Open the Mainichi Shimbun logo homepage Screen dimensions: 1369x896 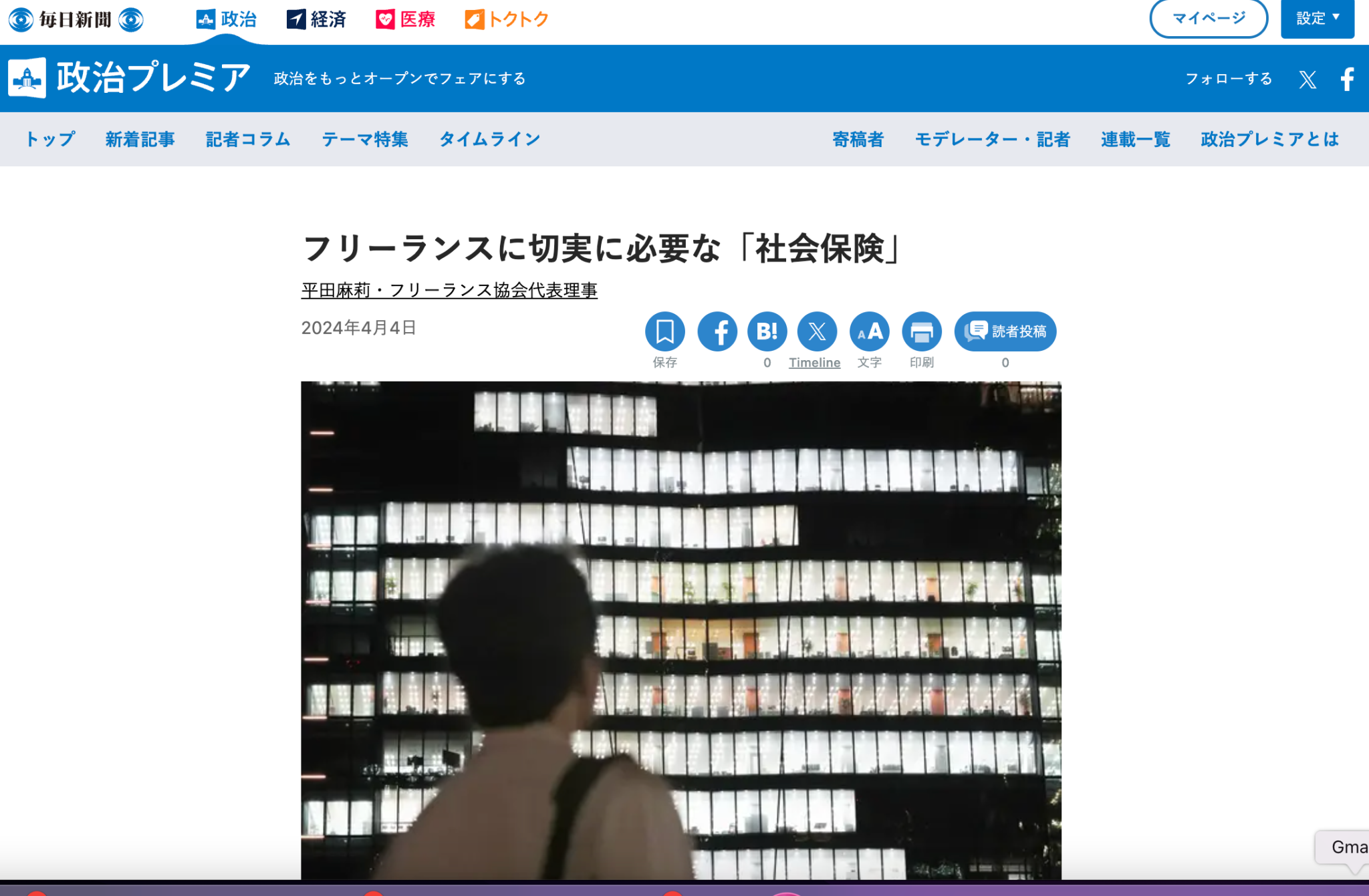(x=76, y=19)
